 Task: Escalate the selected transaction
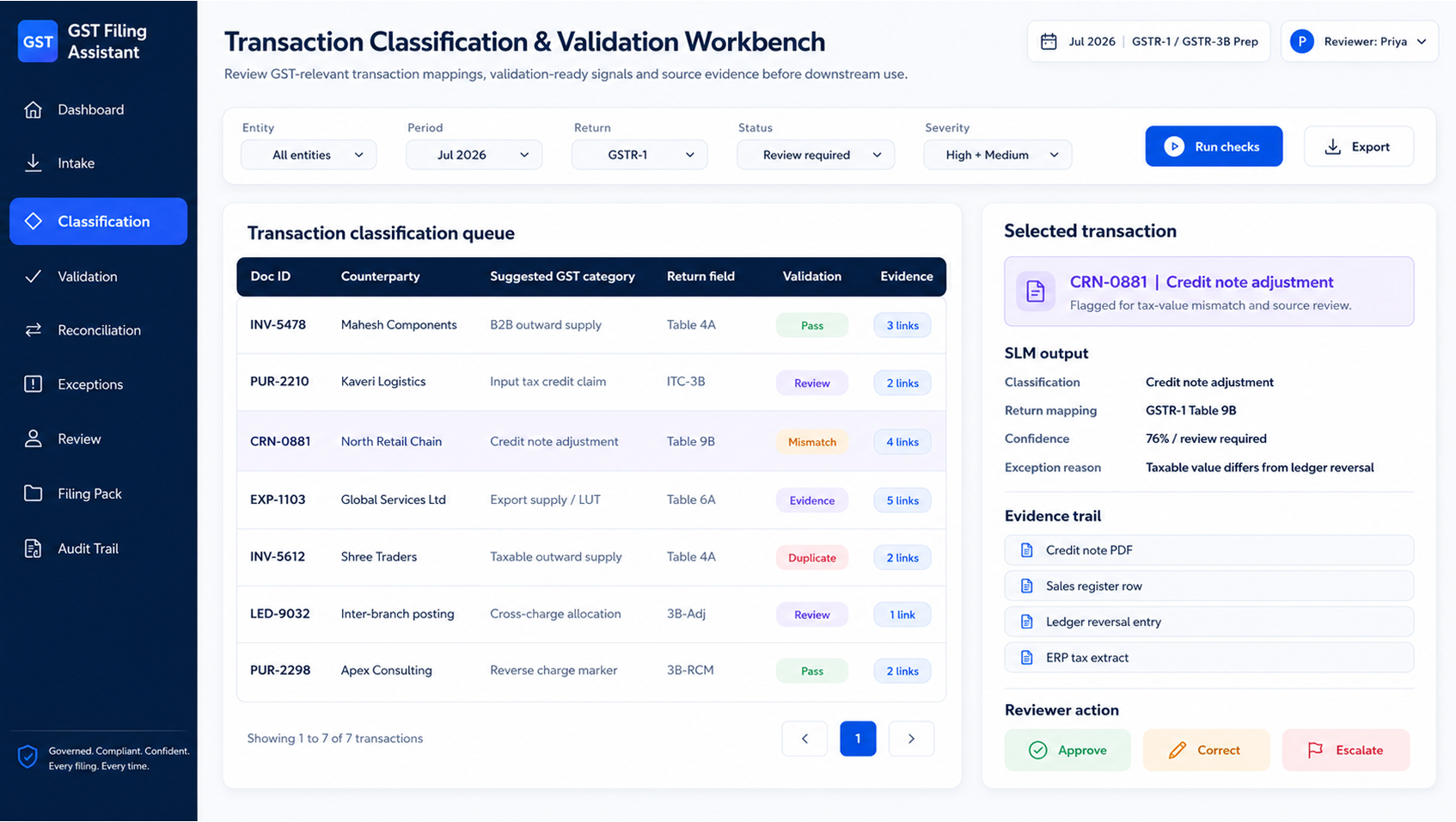tap(1346, 751)
